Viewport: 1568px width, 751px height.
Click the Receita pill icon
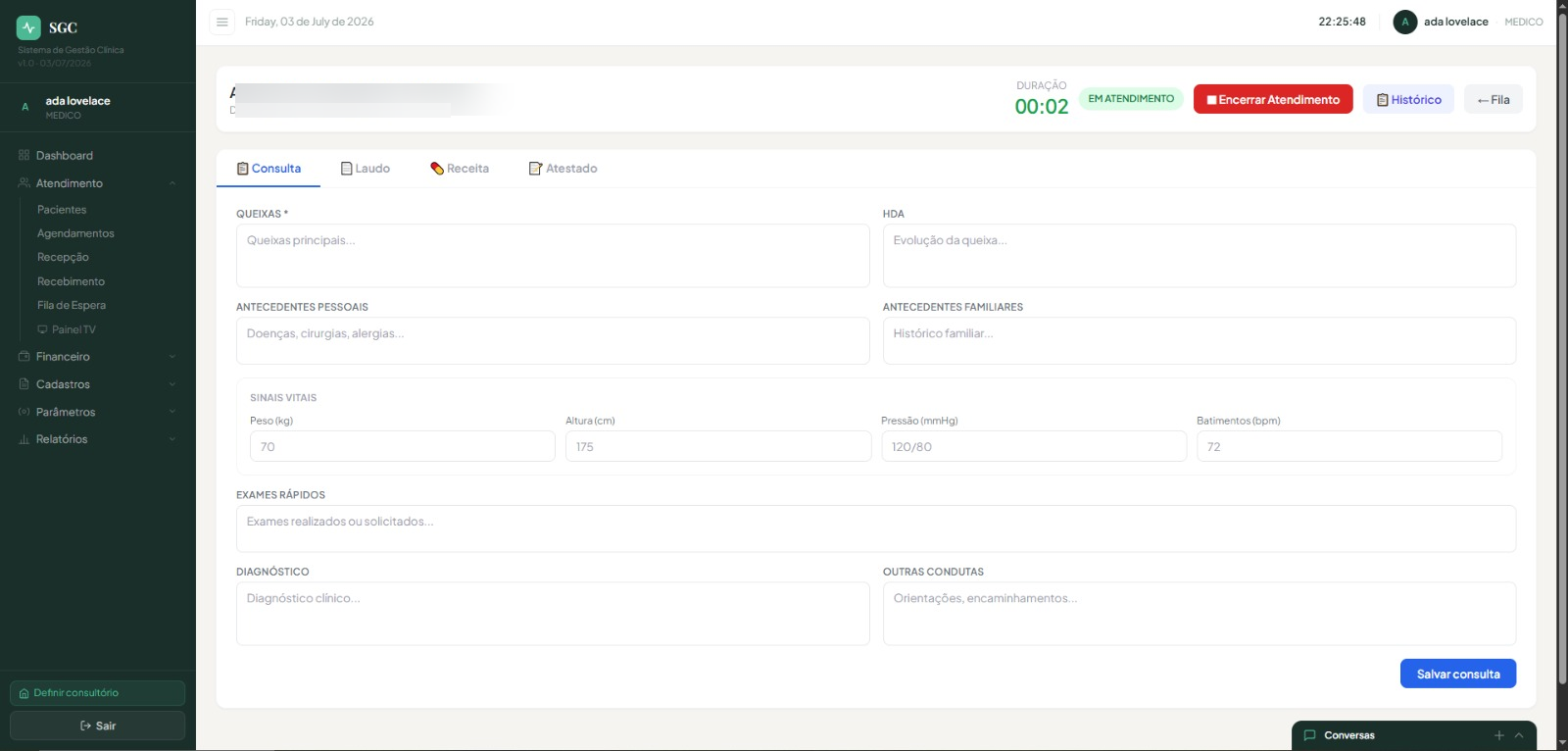click(437, 169)
